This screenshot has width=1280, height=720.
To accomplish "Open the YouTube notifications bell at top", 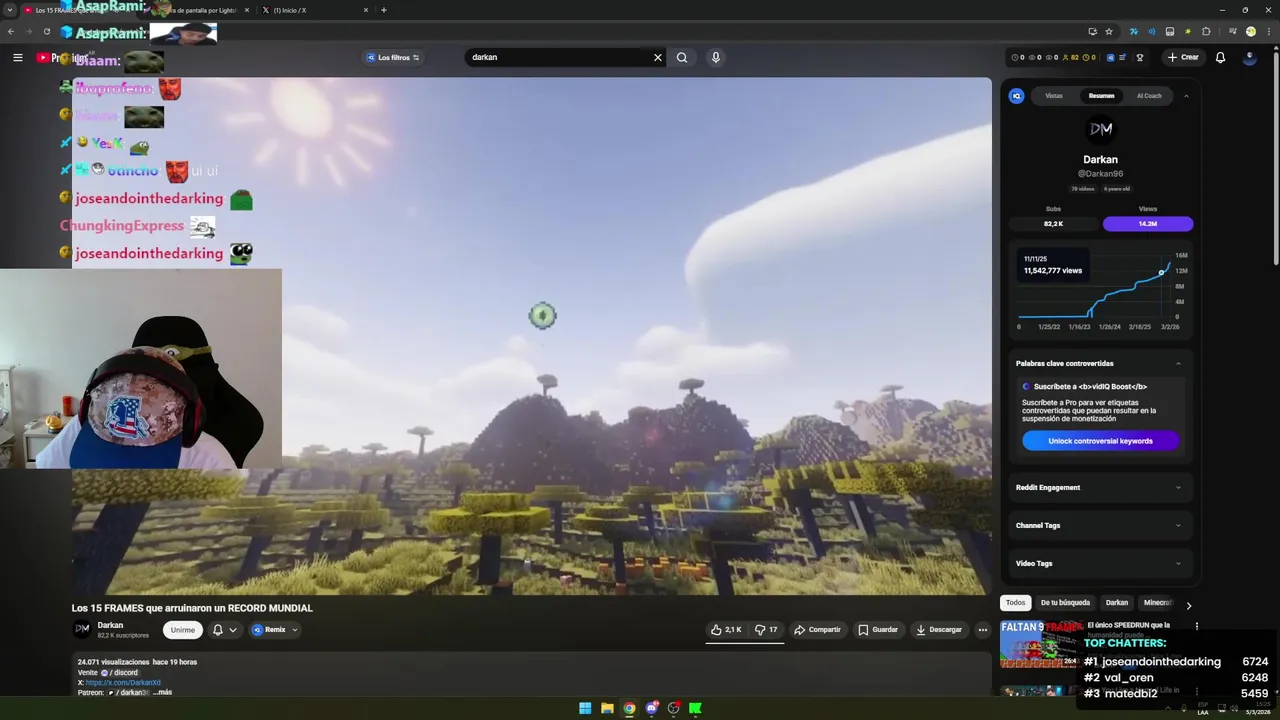I will pyautogui.click(x=1220, y=57).
